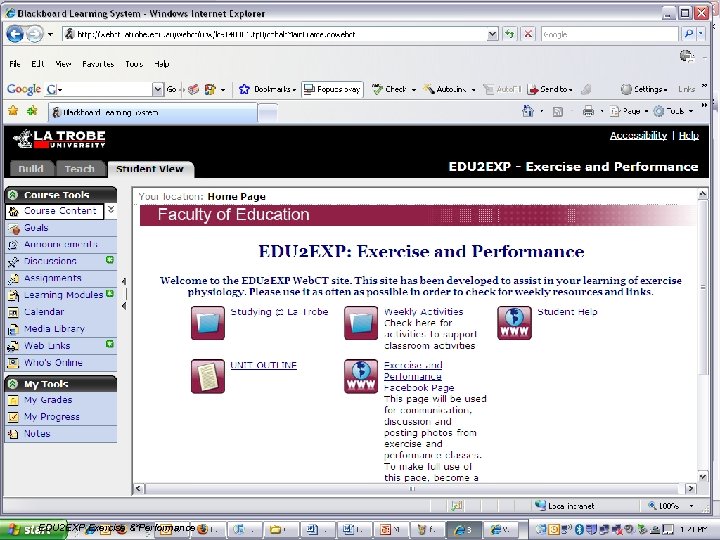Open the Student Help WWW icon
Viewport: 720px width, 540px height.
(x=514, y=323)
